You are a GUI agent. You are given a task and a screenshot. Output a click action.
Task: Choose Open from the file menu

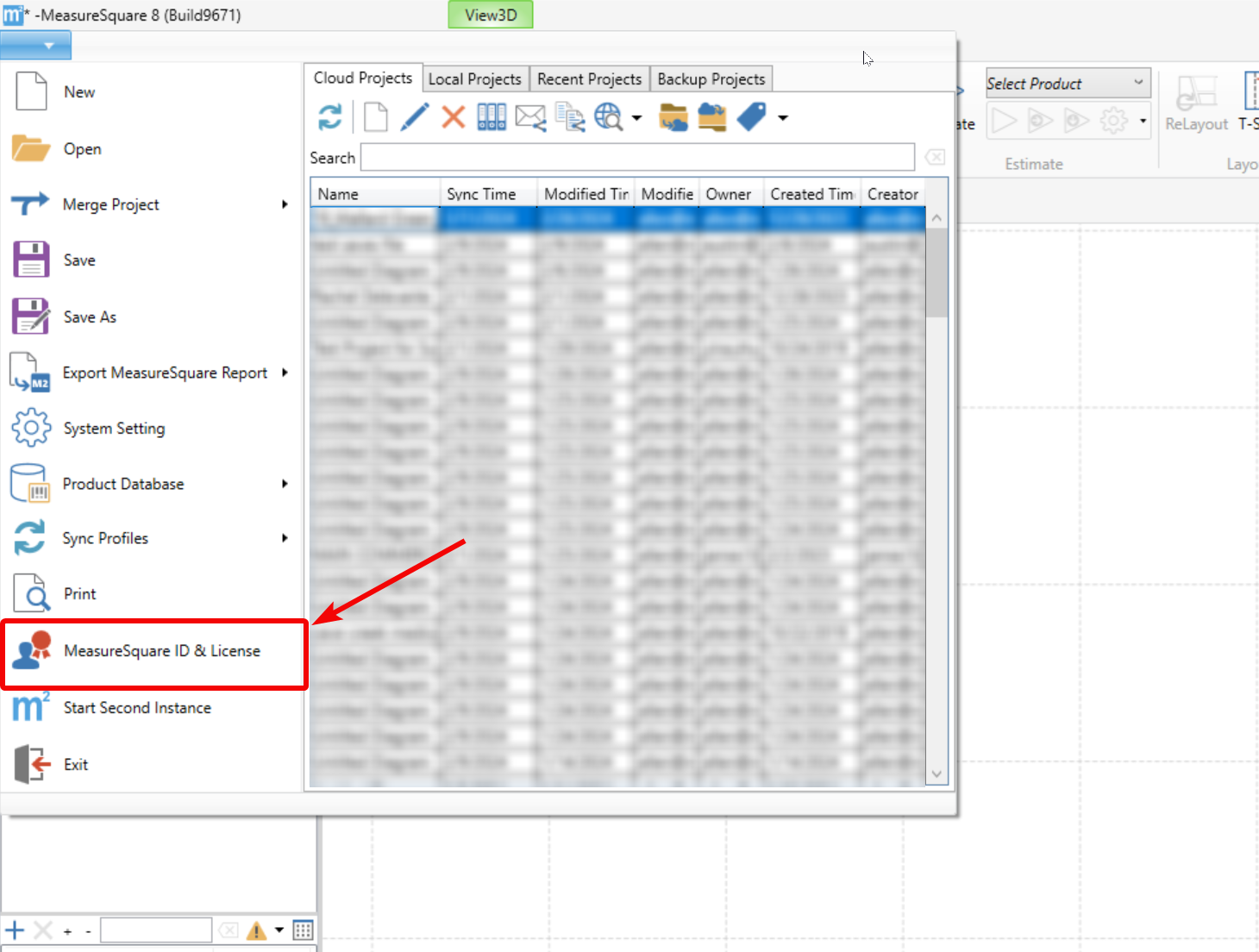point(151,149)
